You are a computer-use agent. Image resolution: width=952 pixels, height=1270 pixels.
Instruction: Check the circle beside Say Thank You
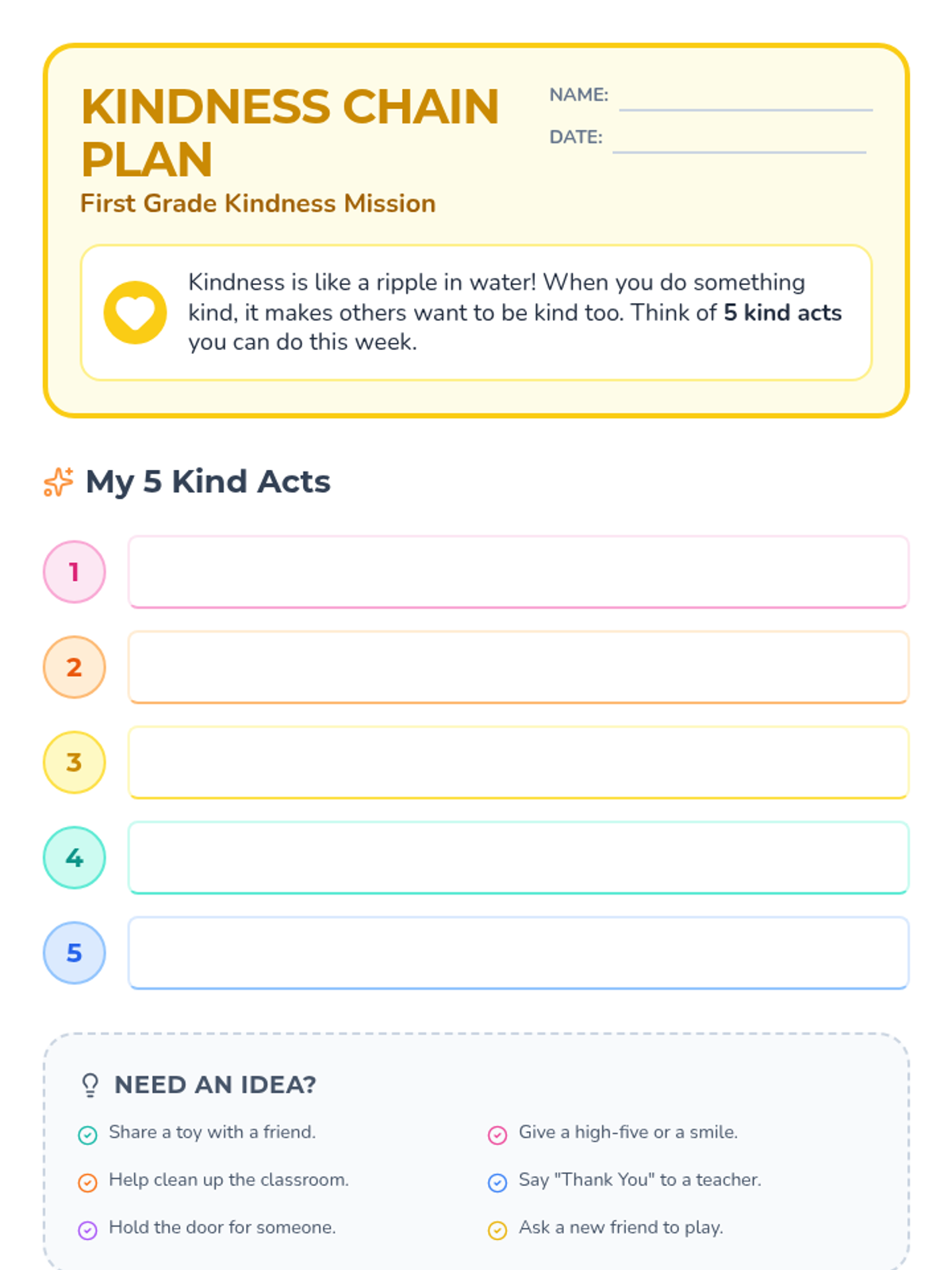(x=497, y=1182)
